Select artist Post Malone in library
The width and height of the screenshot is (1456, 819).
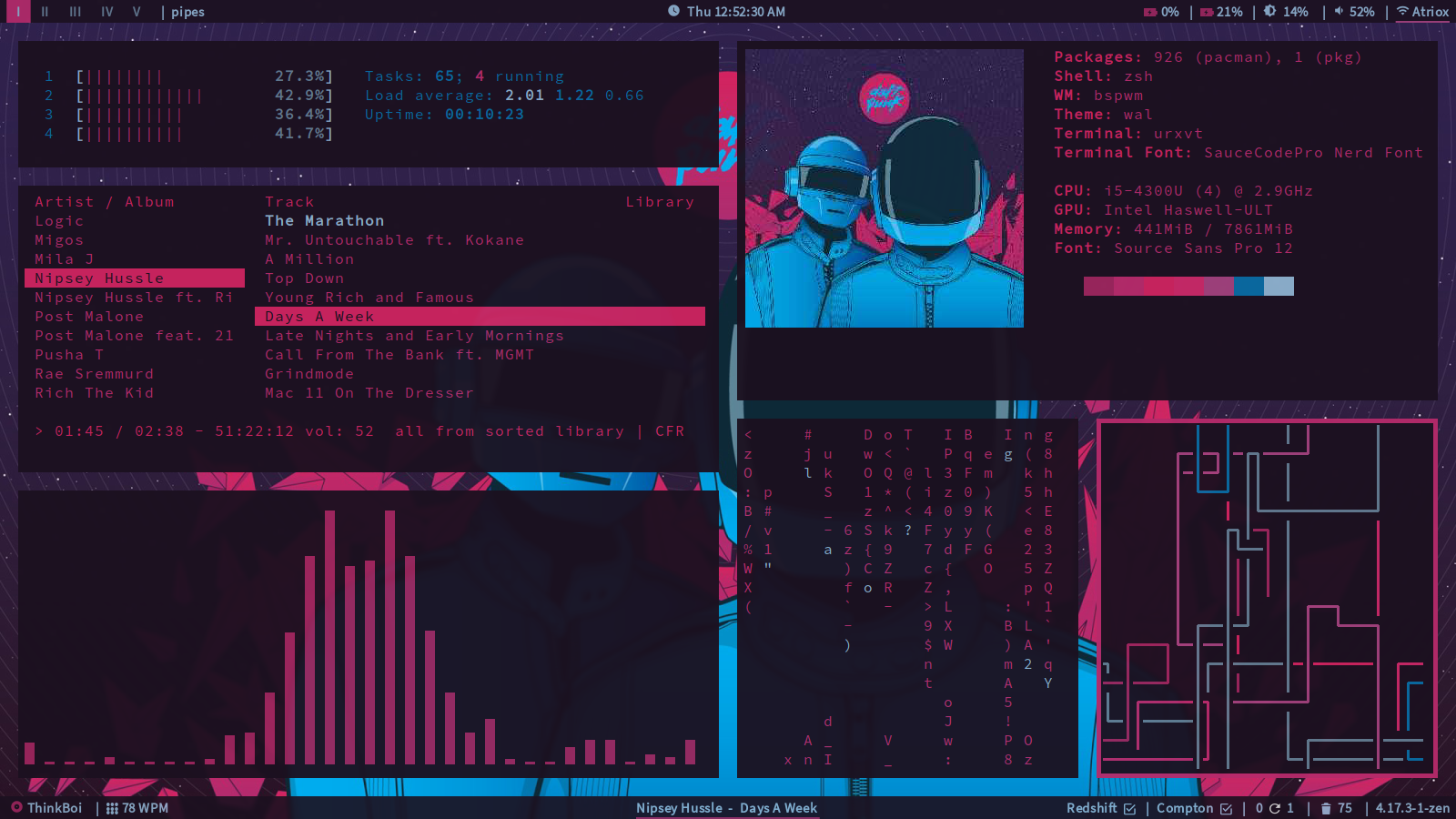pyautogui.click(x=89, y=317)
